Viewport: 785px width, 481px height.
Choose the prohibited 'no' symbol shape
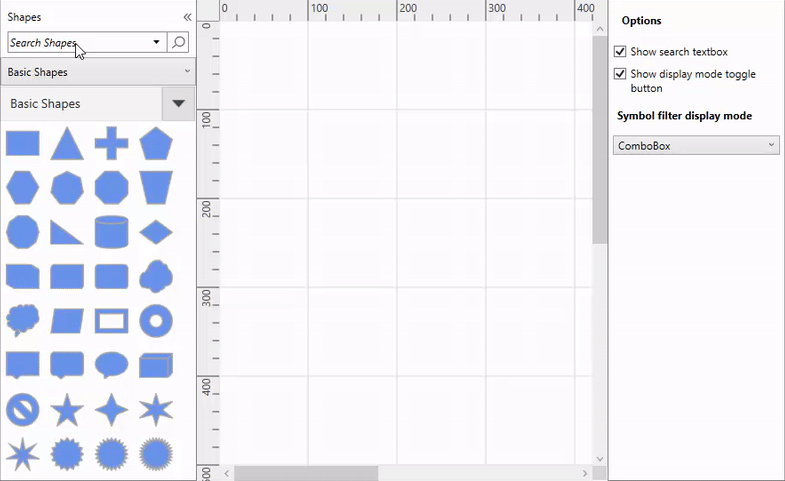22,409
